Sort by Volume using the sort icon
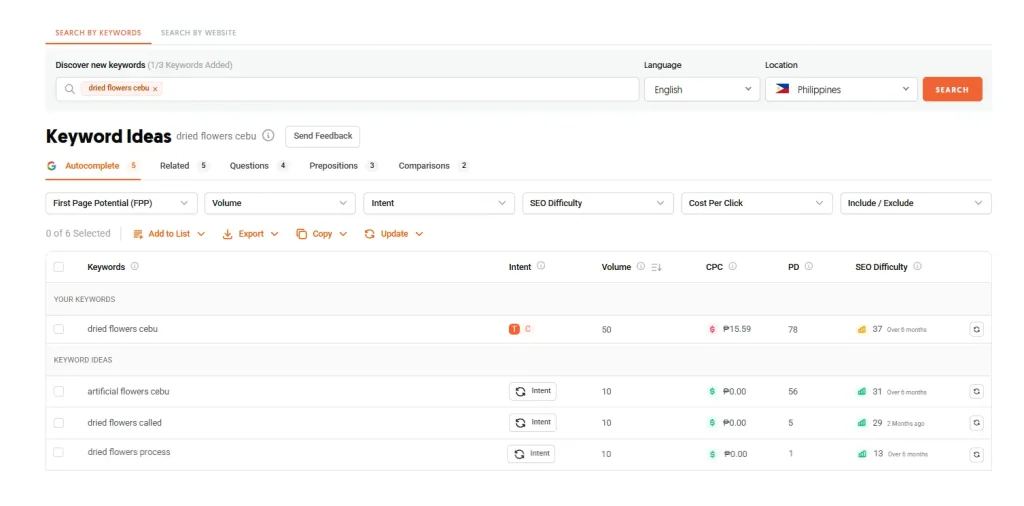The width and height of the screenshot is (1024, 506). point(656,267)
